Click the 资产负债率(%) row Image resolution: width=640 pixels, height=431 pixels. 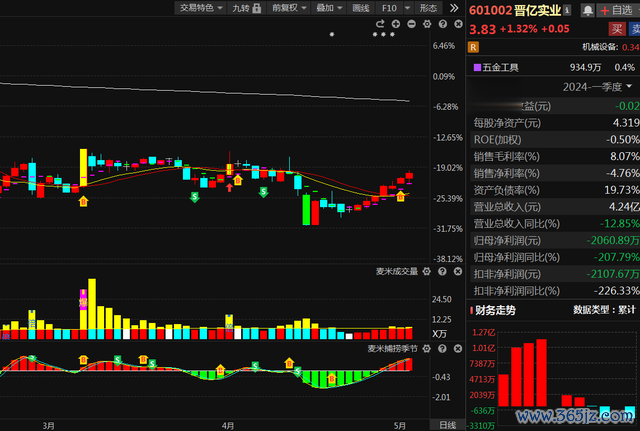coord(553,190)
